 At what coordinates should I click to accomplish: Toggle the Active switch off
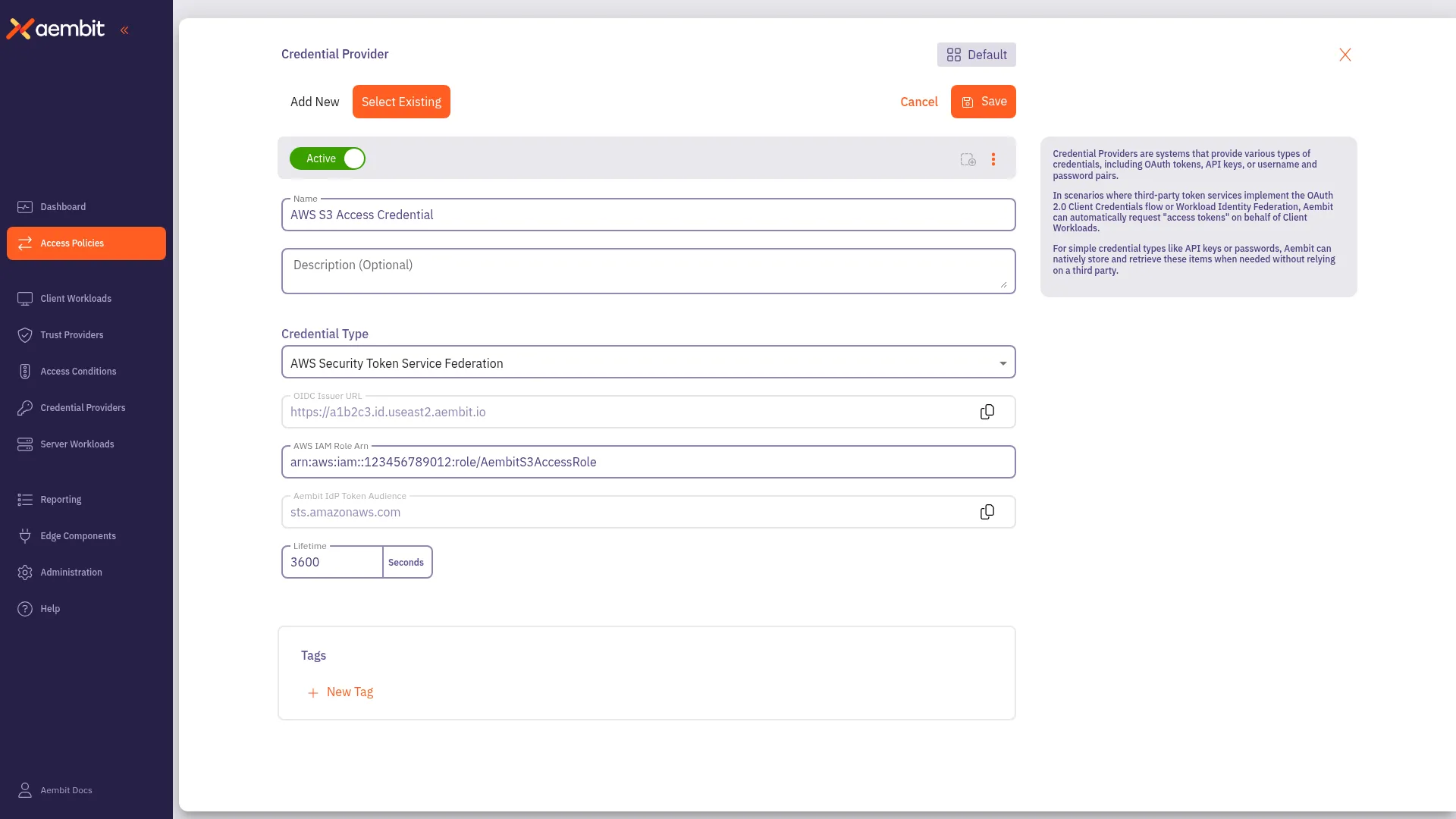(x=328, y=158)
